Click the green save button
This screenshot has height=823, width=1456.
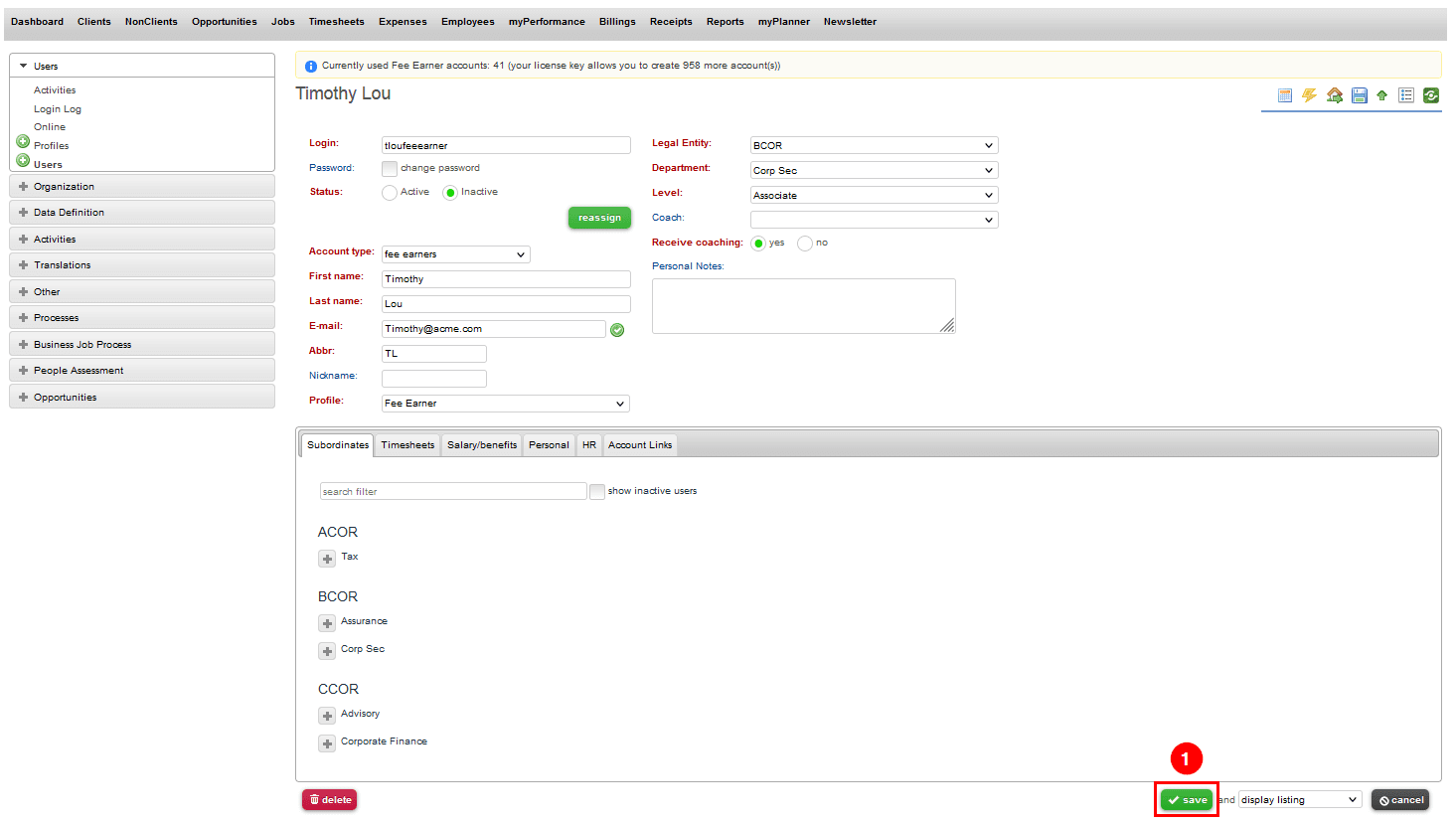point(1187,800)
